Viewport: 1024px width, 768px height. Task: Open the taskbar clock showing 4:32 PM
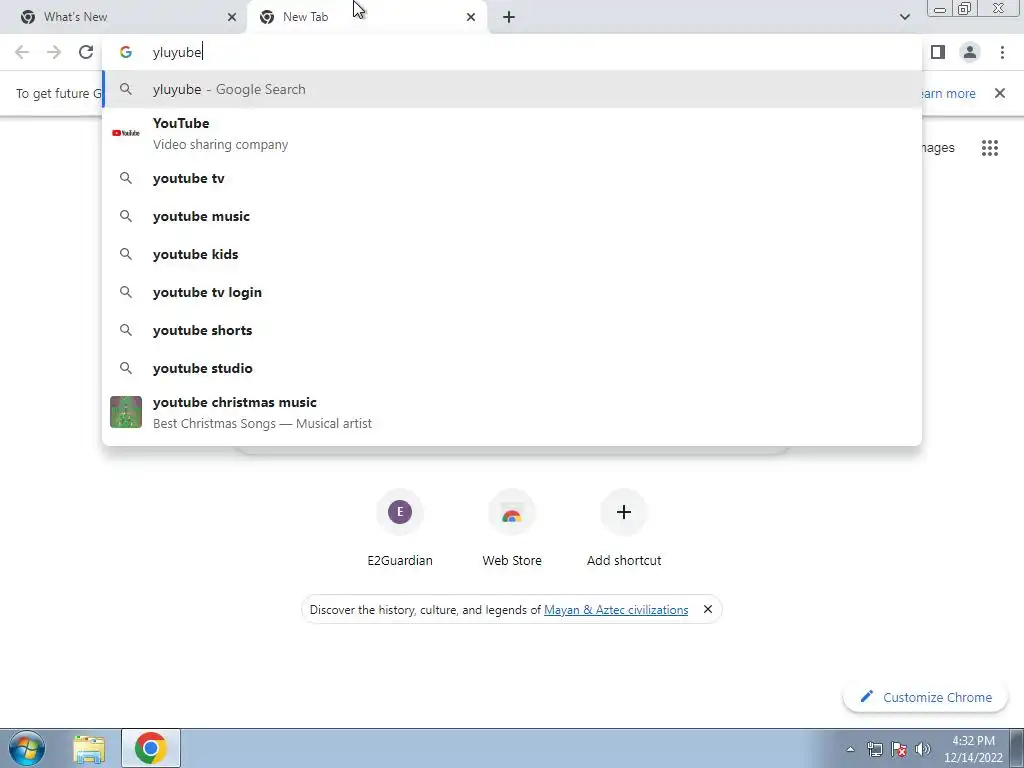coord(973,749)
